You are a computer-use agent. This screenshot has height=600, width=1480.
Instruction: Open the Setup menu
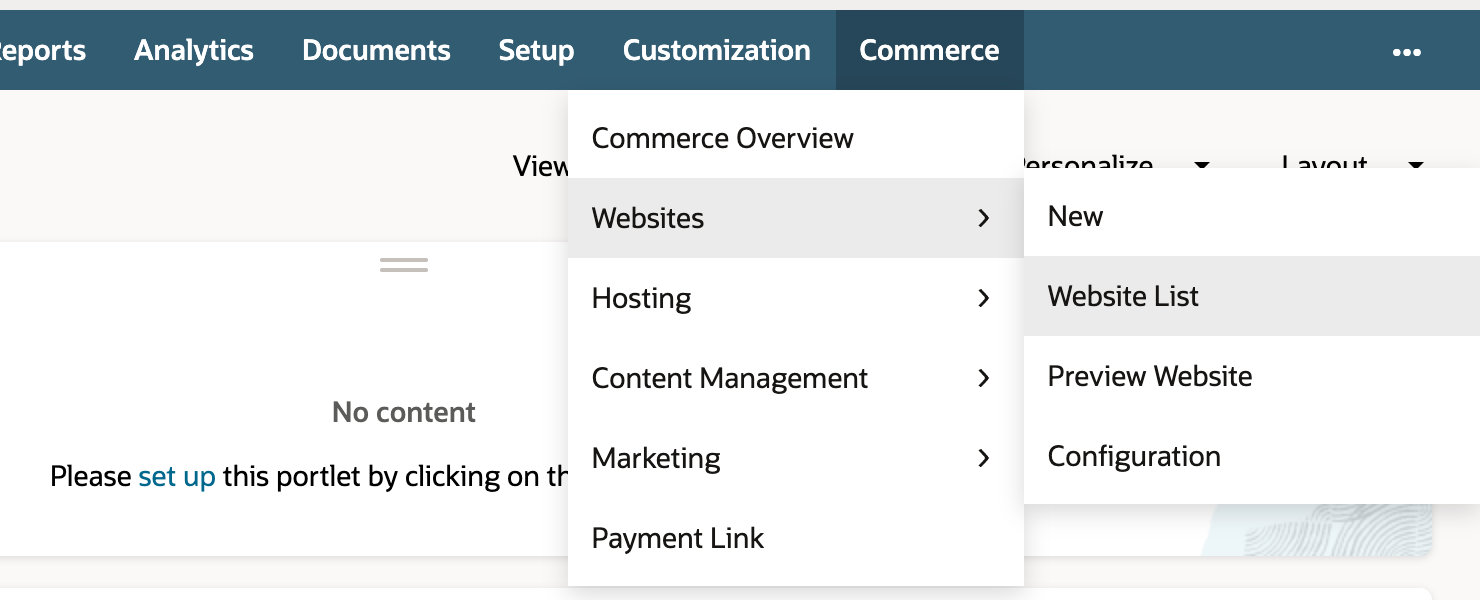536,50
